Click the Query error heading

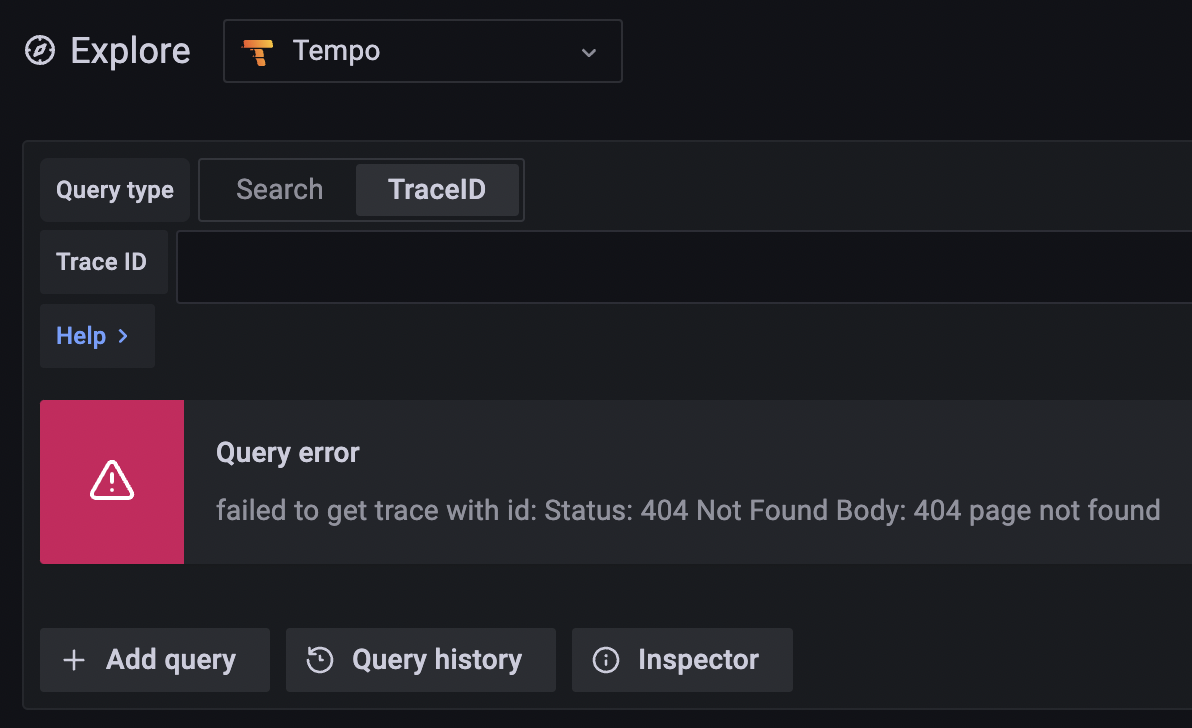287,453
